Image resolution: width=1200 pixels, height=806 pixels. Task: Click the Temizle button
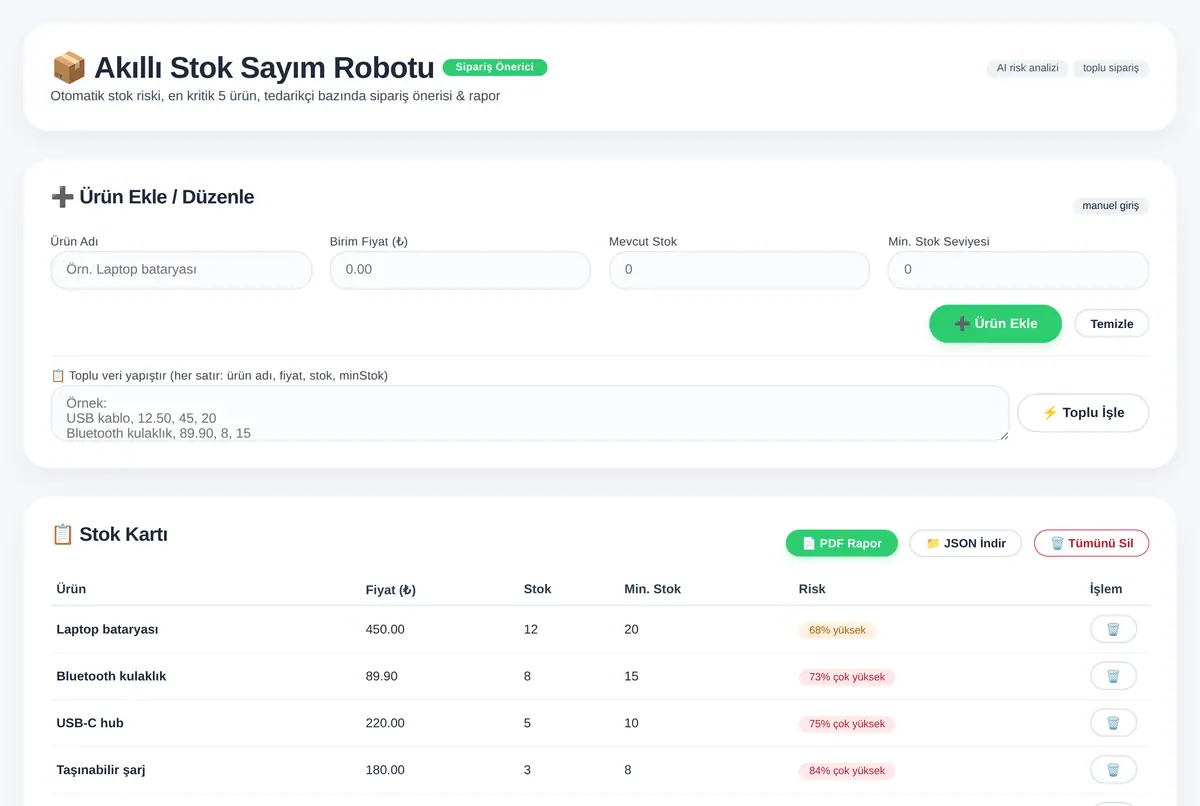point(1111,324)
